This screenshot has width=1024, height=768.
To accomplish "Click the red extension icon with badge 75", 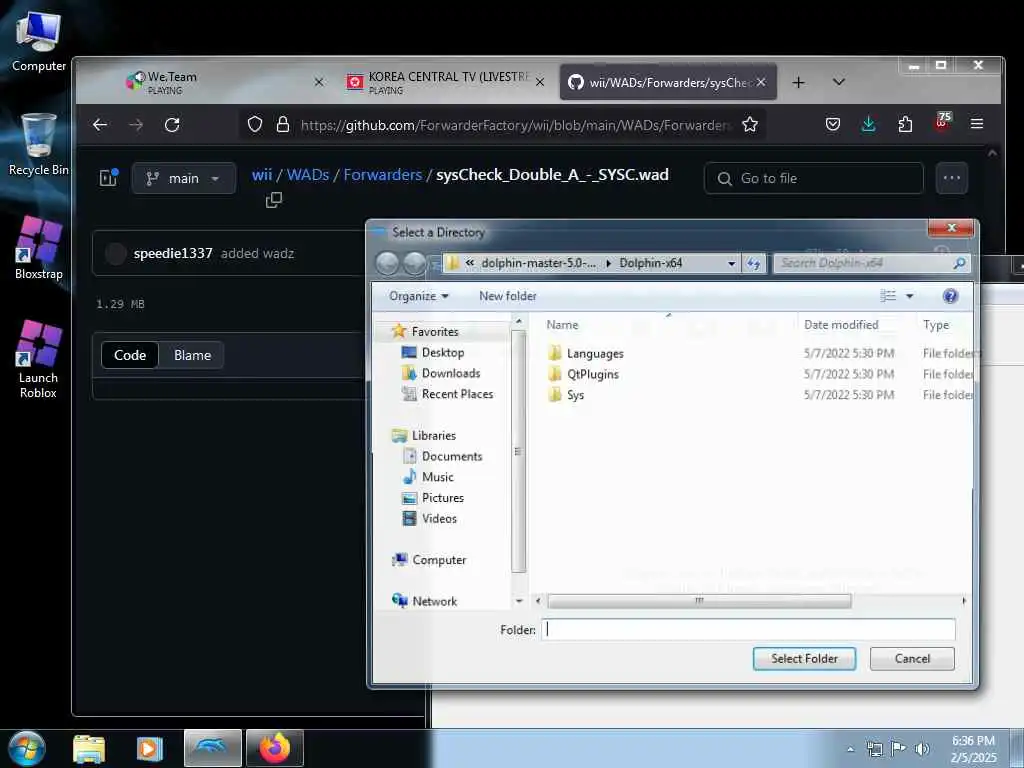I will pos(942,122).
